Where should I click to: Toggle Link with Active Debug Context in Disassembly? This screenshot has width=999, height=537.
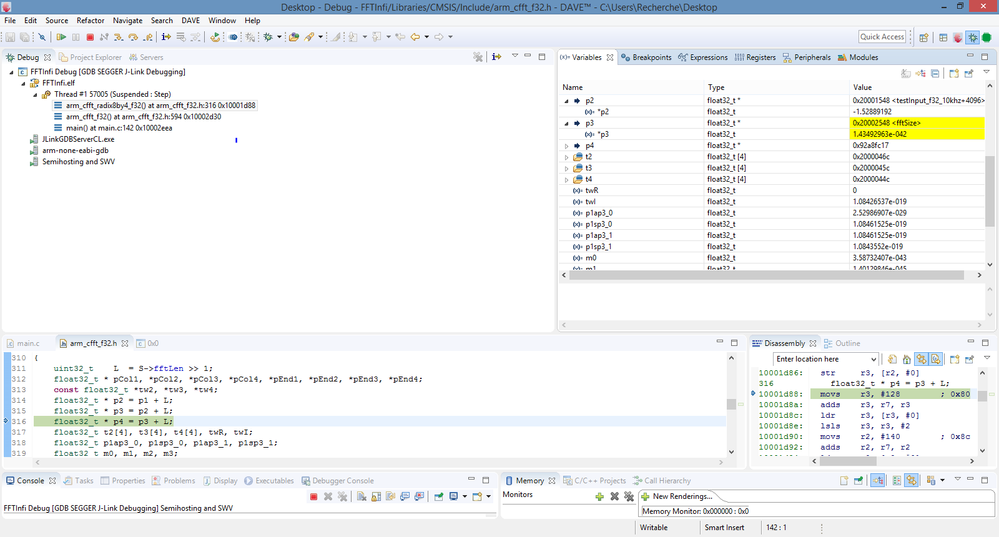921,359
